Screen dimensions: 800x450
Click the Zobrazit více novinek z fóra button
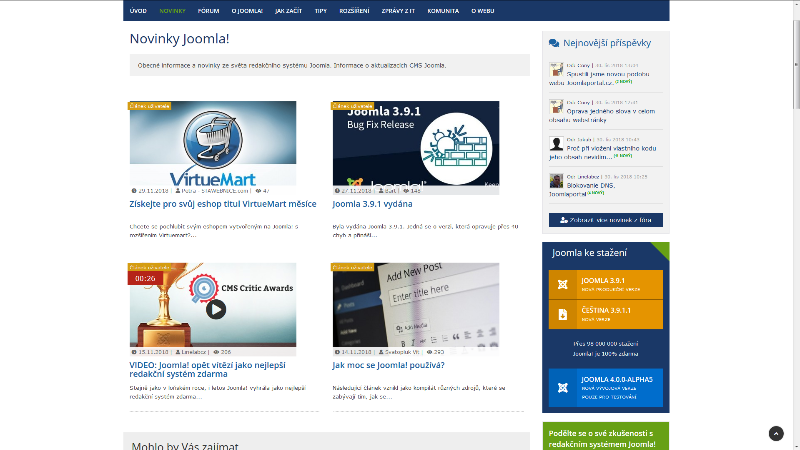click(606, 220)
